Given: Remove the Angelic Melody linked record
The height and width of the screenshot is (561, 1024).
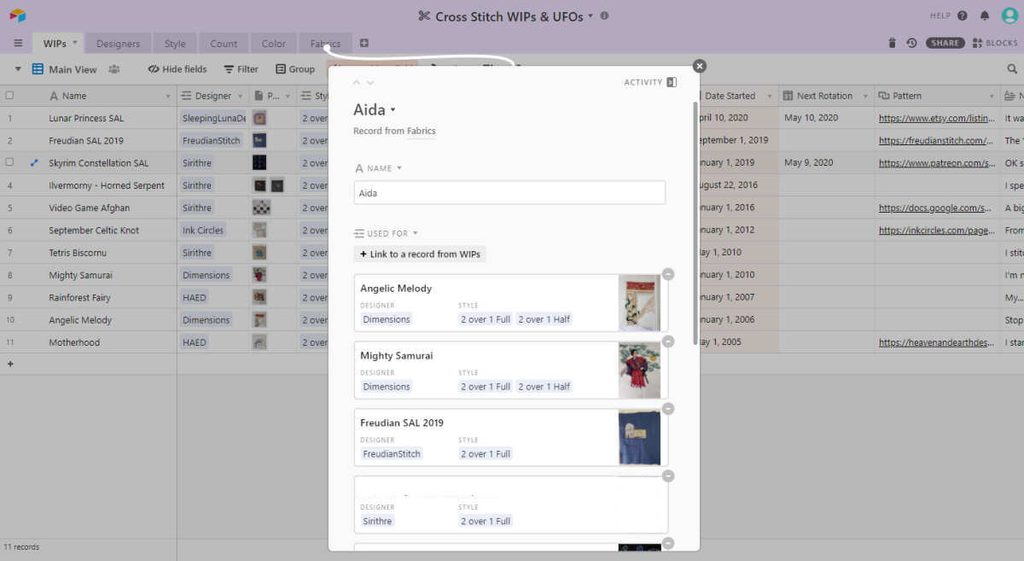Looking at the screenshot, I should (668, 274).
